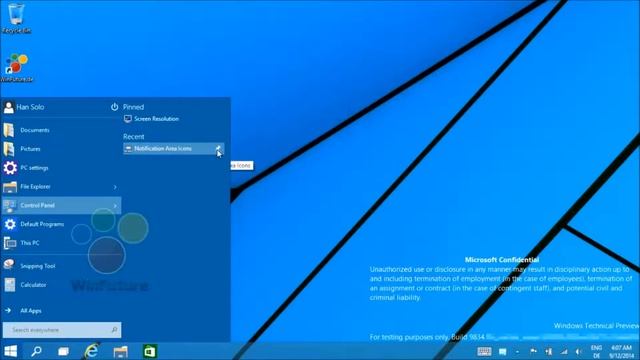Pin Notification Area Icons to list

tap(219, 149)
